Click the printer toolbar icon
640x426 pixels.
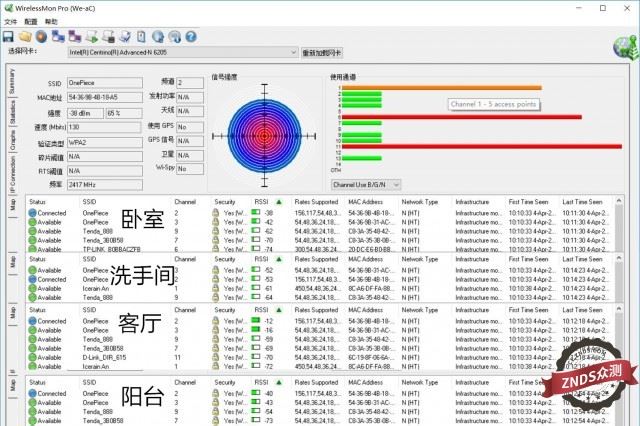125,37
